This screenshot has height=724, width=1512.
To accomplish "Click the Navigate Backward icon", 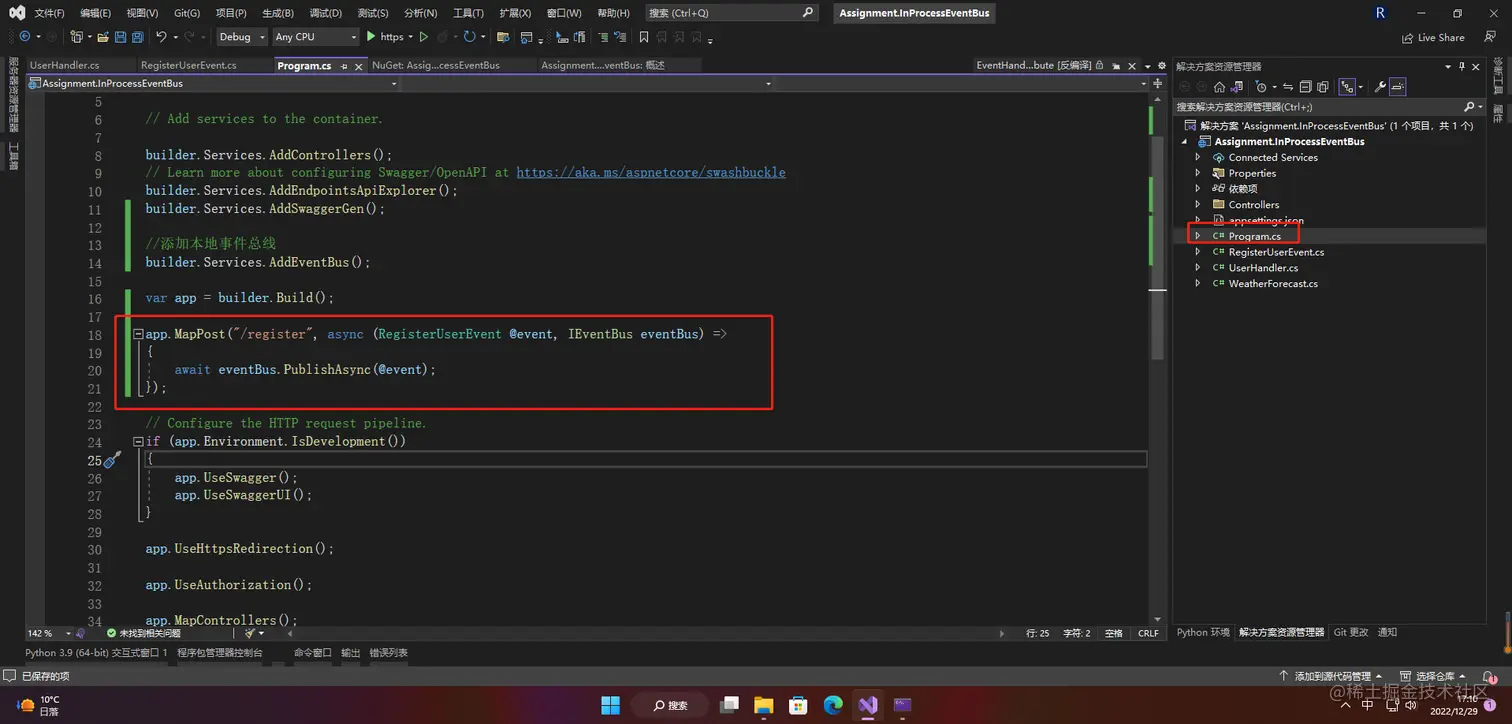I will 25,36.
